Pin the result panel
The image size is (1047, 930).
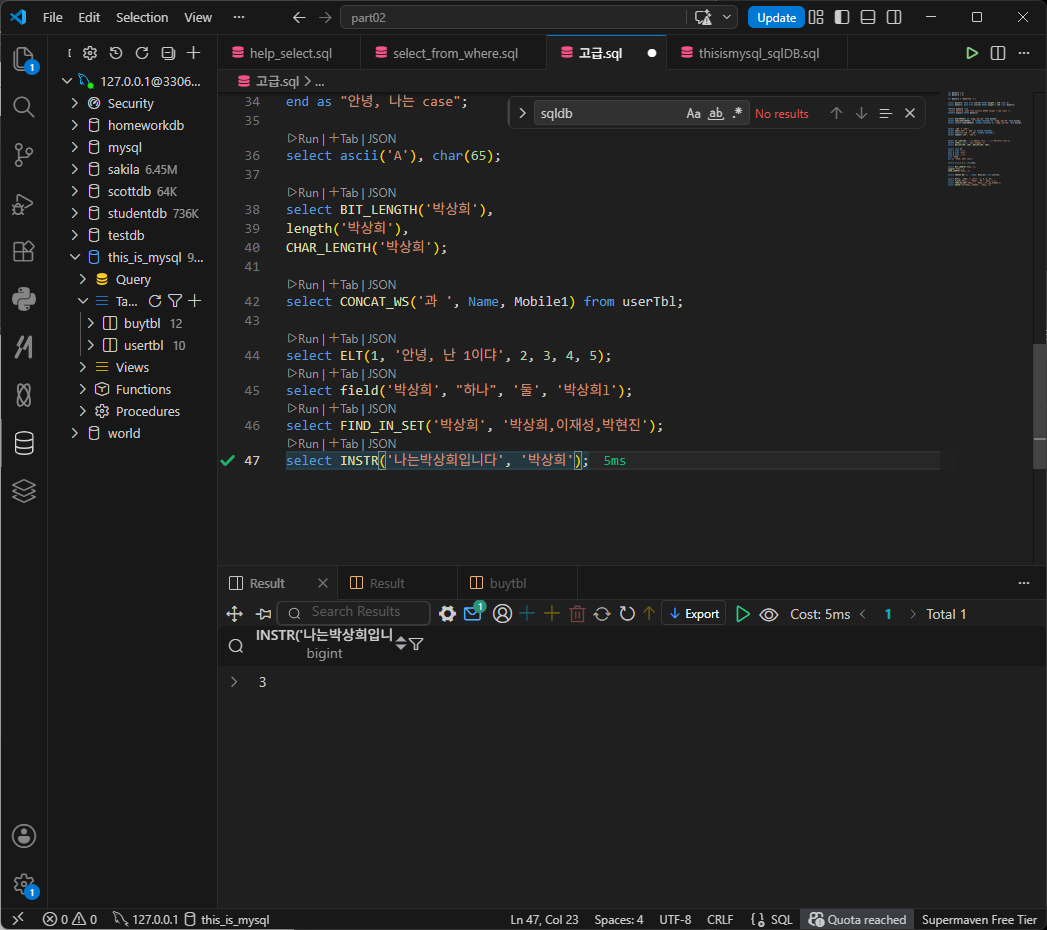[264, 614]
